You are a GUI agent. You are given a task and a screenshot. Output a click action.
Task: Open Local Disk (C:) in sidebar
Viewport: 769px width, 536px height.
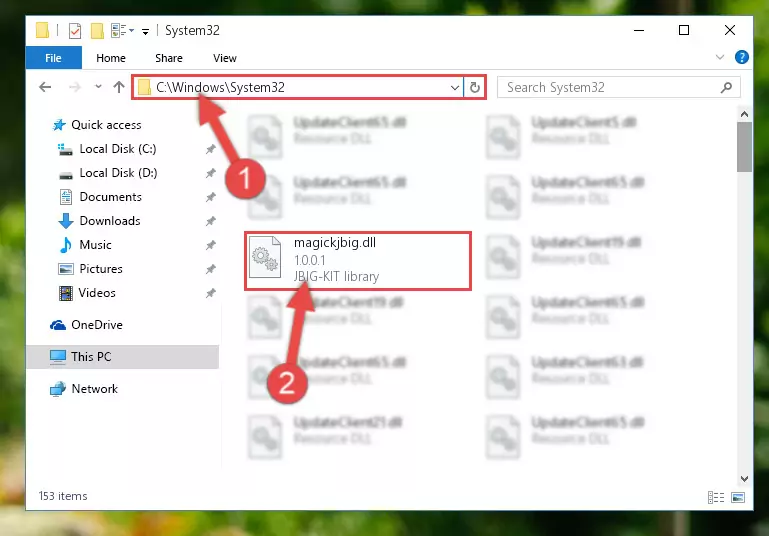point(118,149)
